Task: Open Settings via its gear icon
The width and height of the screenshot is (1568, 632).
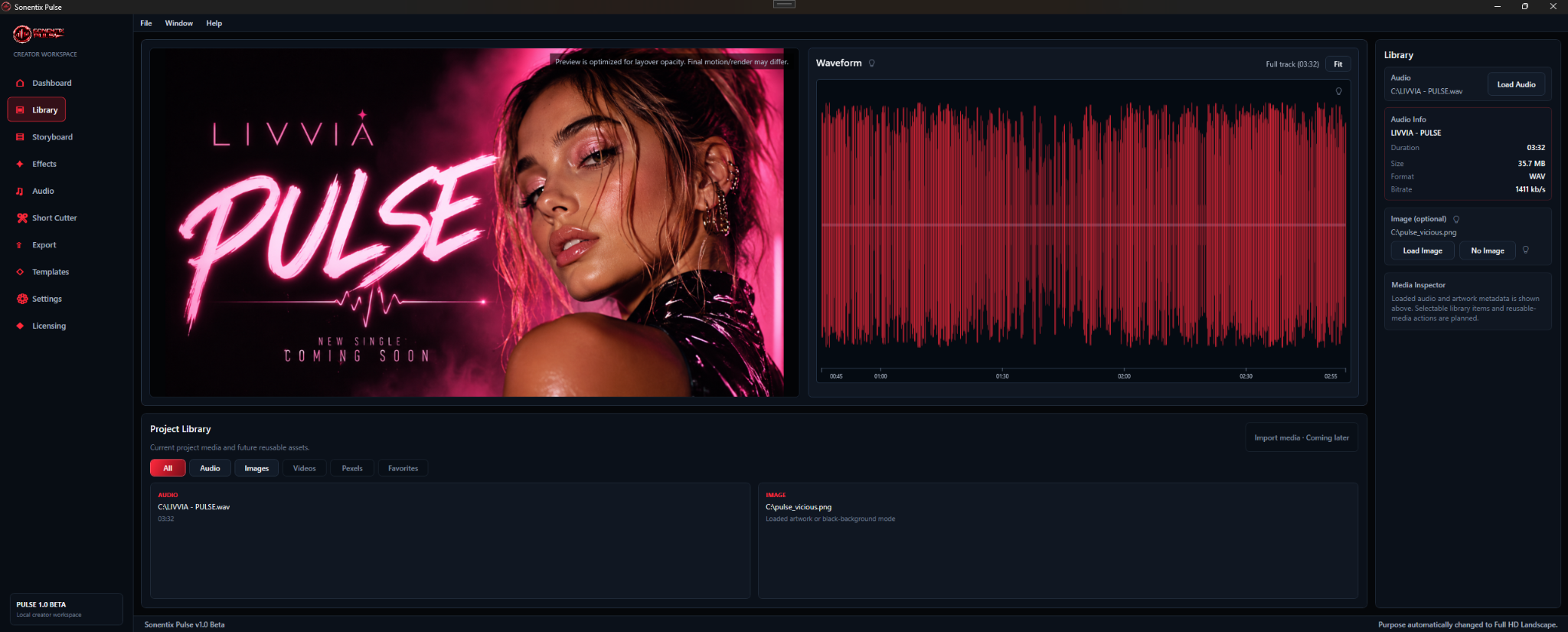Action: pyautogui.click(x=21, y=299)
